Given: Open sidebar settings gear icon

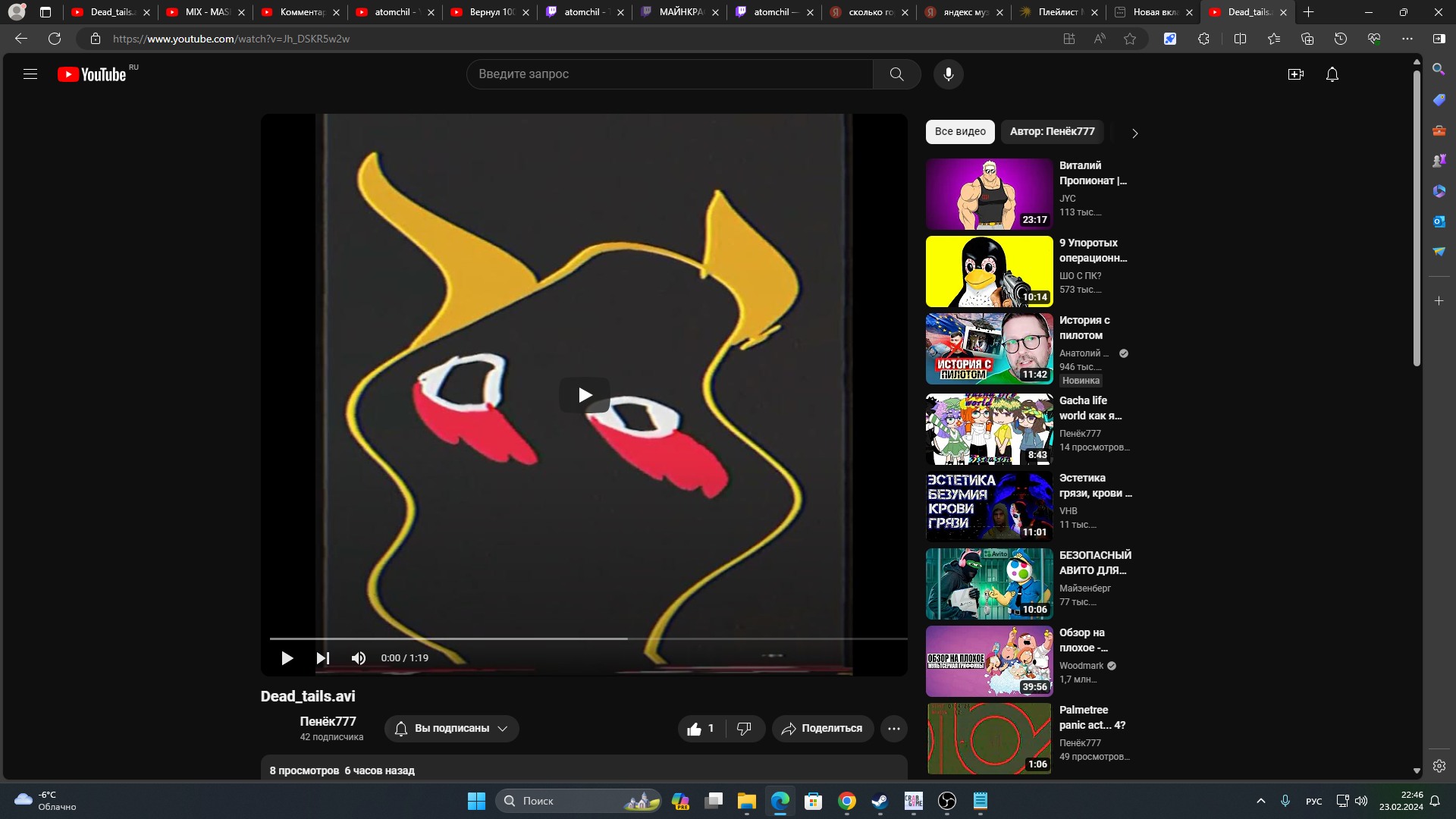Looking at the screenshot, I should tap(1439, 766).
